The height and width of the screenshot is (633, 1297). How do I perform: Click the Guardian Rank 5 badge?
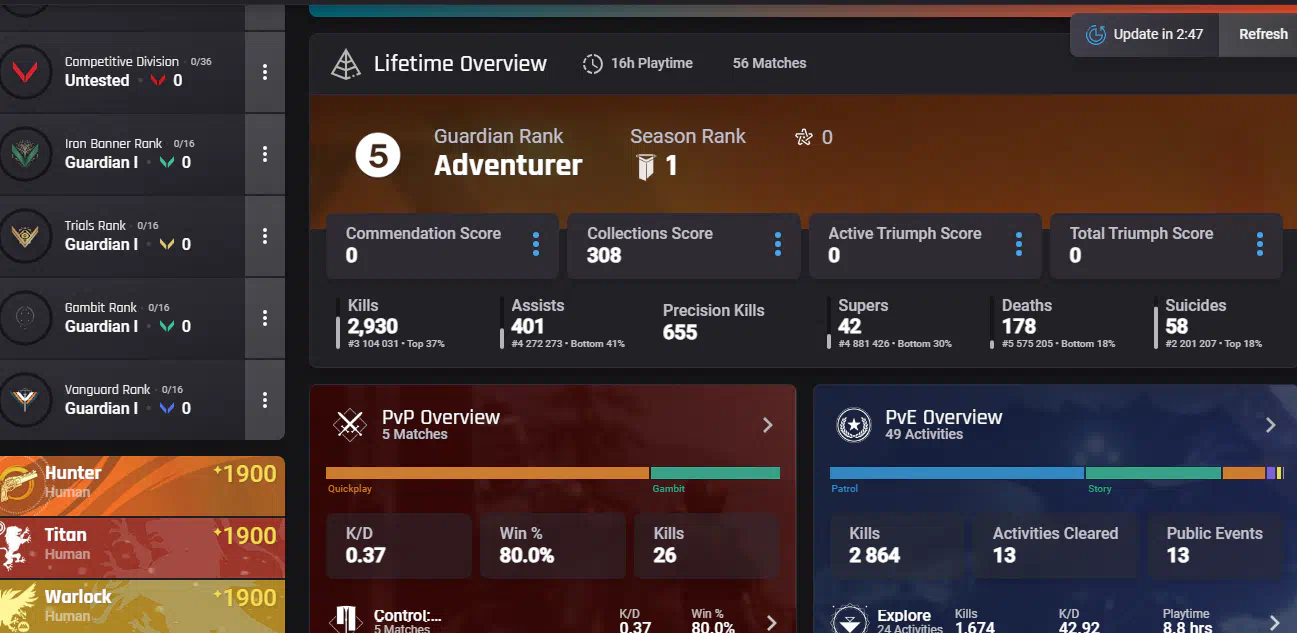point(378,157)
